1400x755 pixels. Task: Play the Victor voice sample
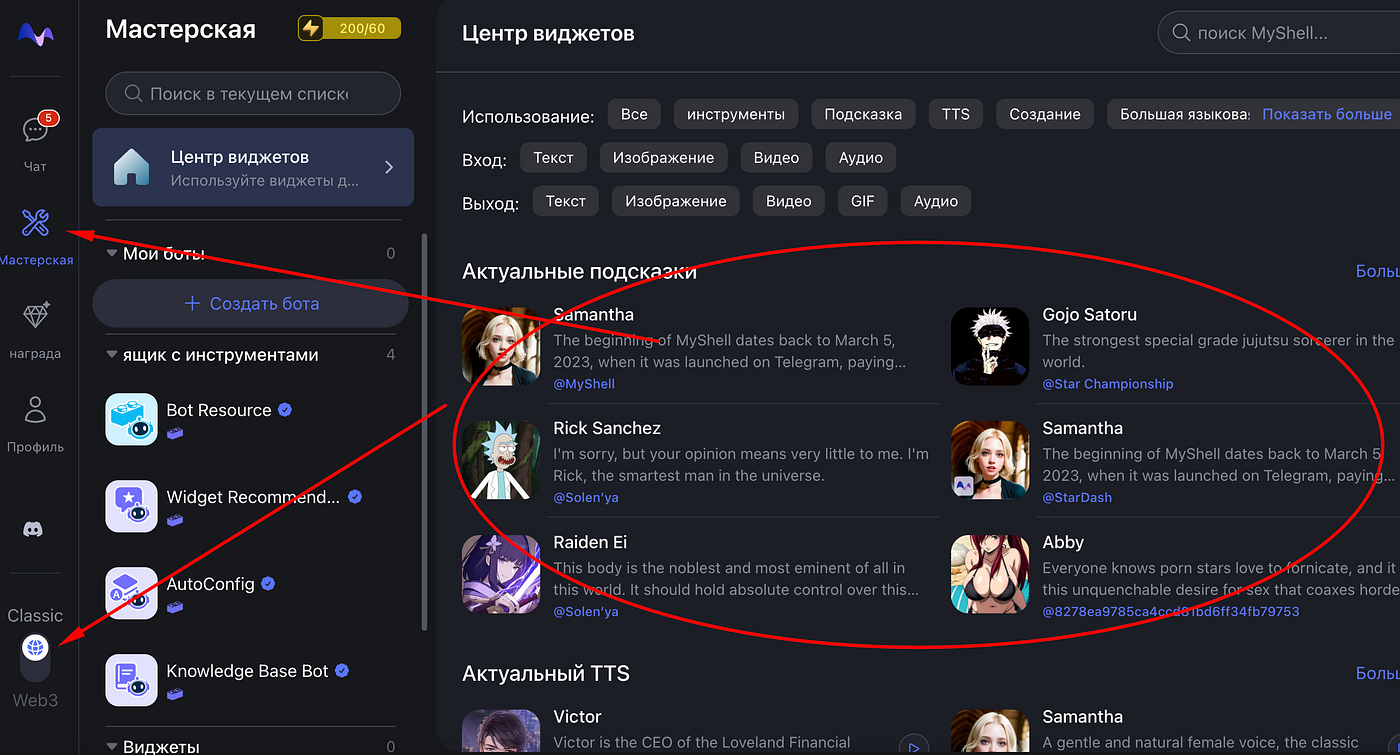tap(913, 746)
